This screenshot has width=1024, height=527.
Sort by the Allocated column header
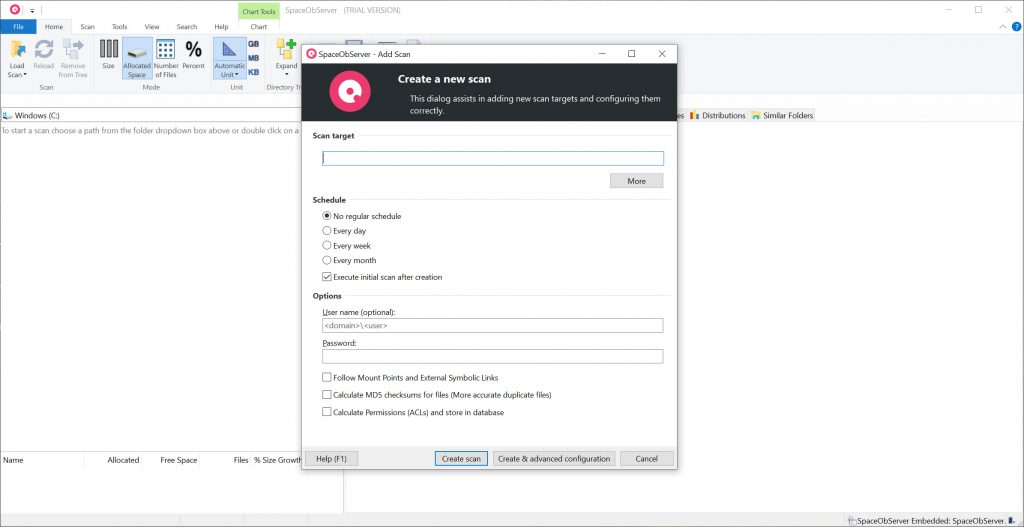[112, 460]
